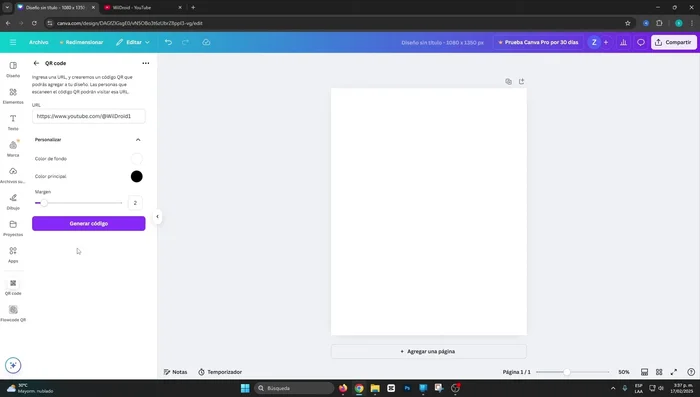Switch to grid view of pages
Viewport: 700px width, 397px height.
click(x=659, y=372)
